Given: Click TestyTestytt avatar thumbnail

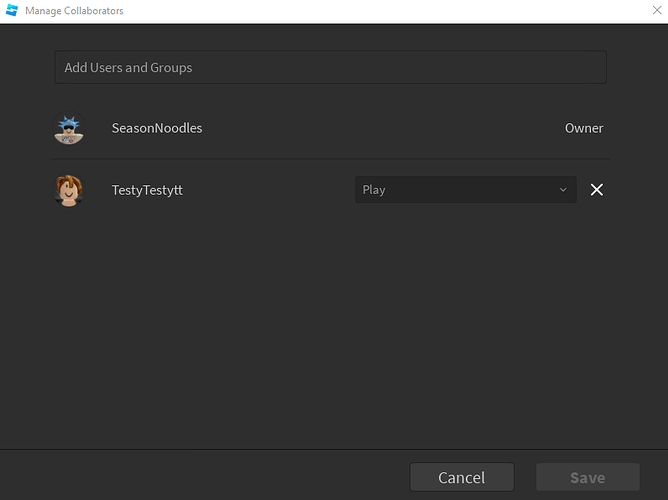Looking at the screenshot, I should tap(69, 190).
